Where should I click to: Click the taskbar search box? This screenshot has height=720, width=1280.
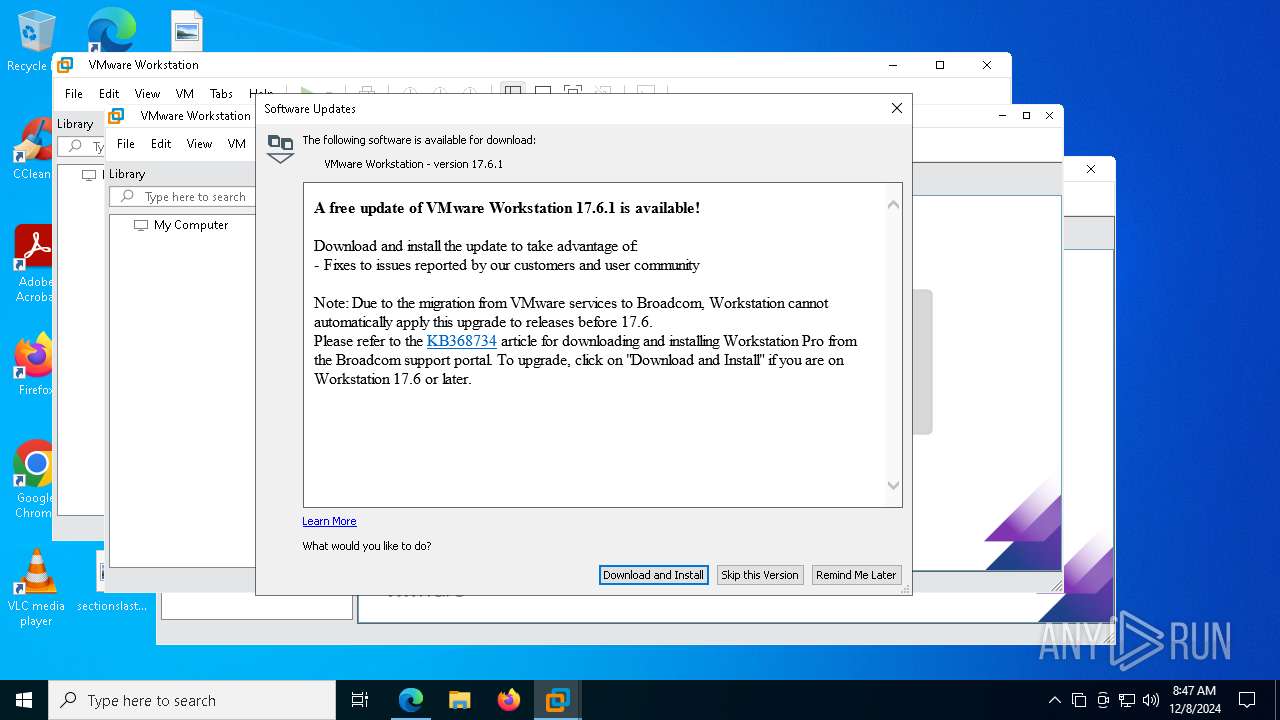192,700
